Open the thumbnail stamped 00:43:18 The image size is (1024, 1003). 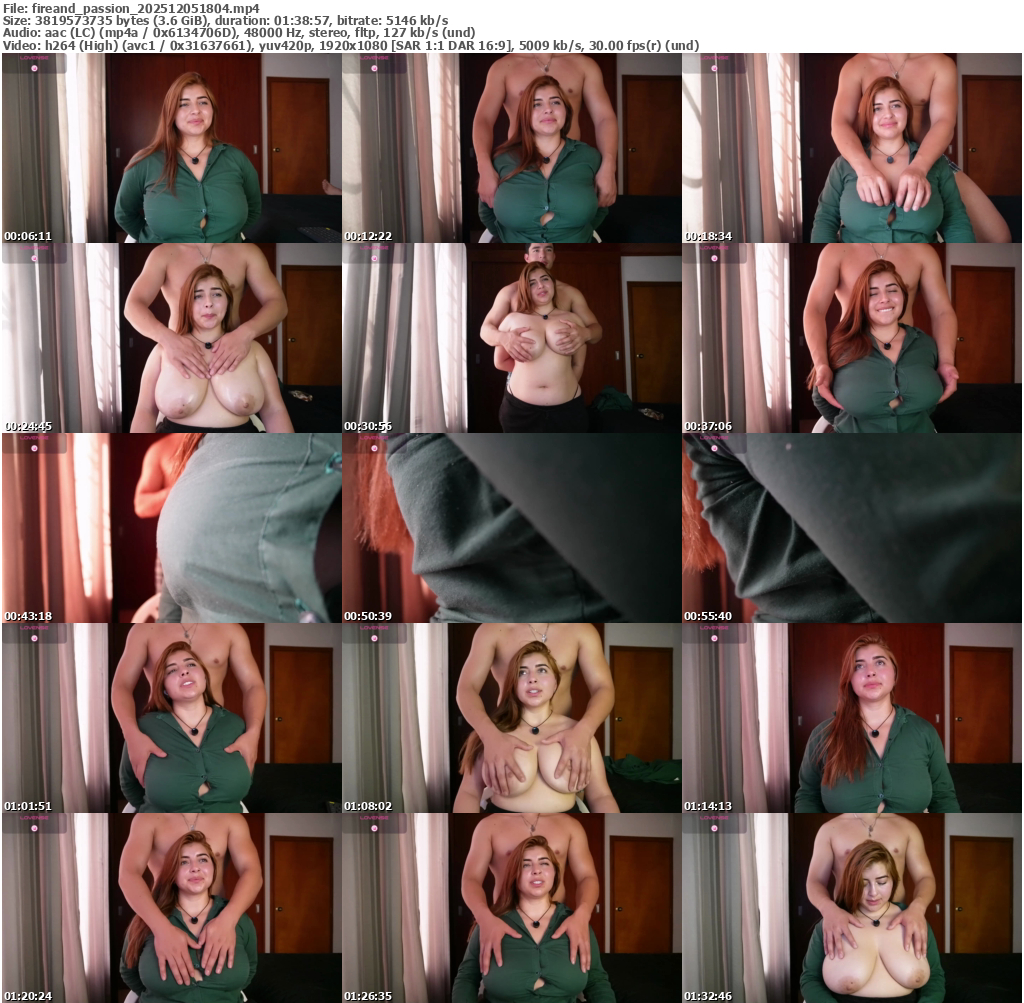172,528
